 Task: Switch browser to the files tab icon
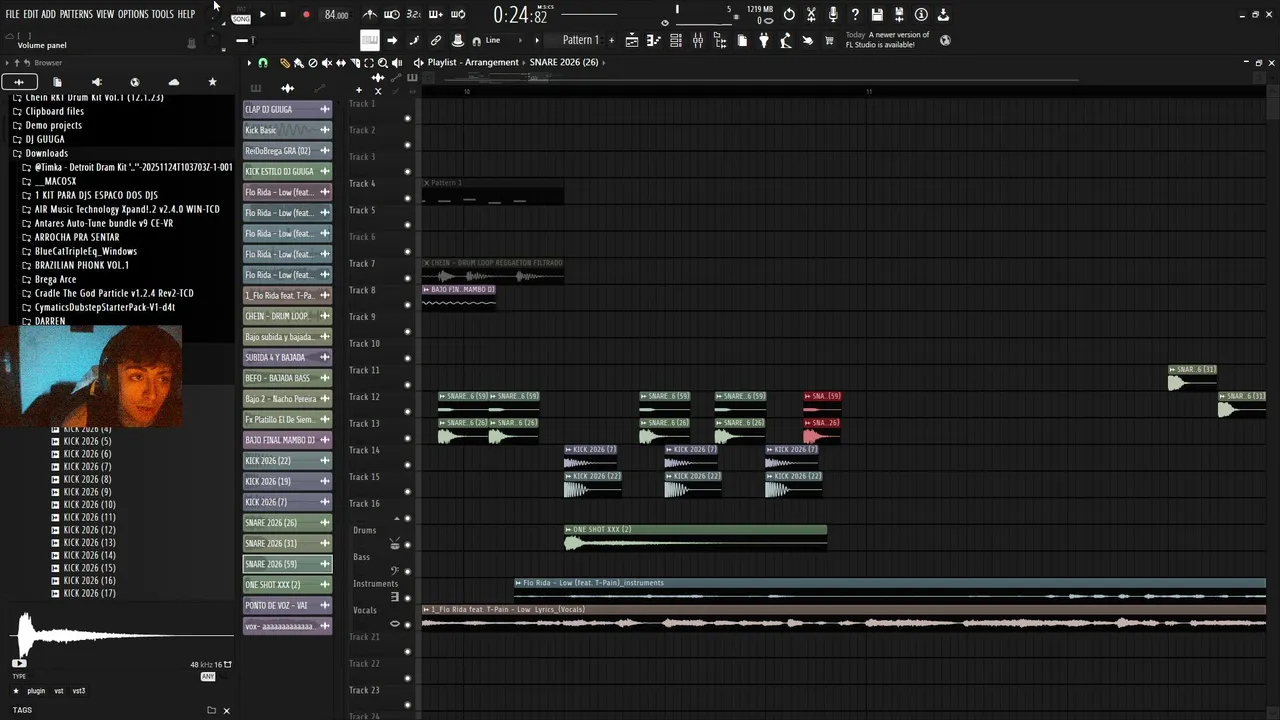pos(57,82)
